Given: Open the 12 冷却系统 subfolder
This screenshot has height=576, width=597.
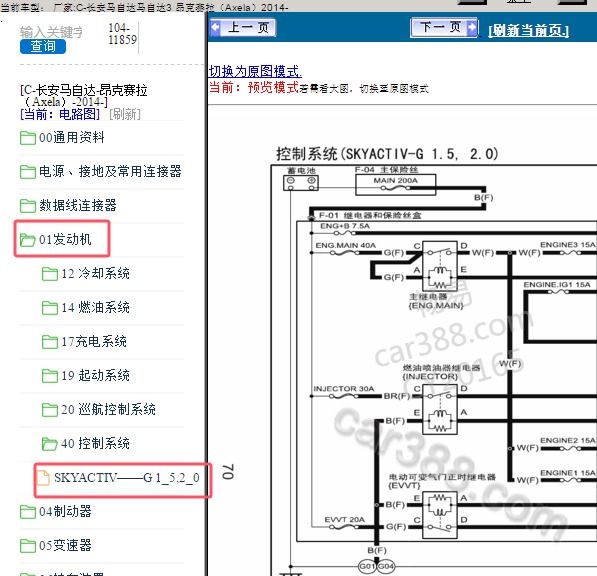Looking at the screenshot, I should [x=96, y=273].
